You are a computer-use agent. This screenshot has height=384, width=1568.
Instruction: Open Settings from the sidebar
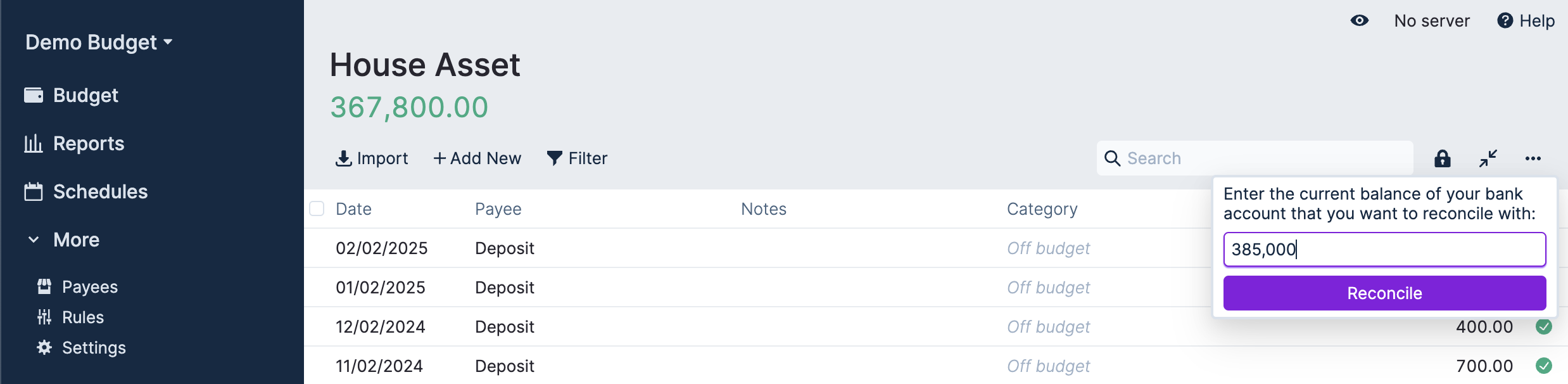click(93, 348)
